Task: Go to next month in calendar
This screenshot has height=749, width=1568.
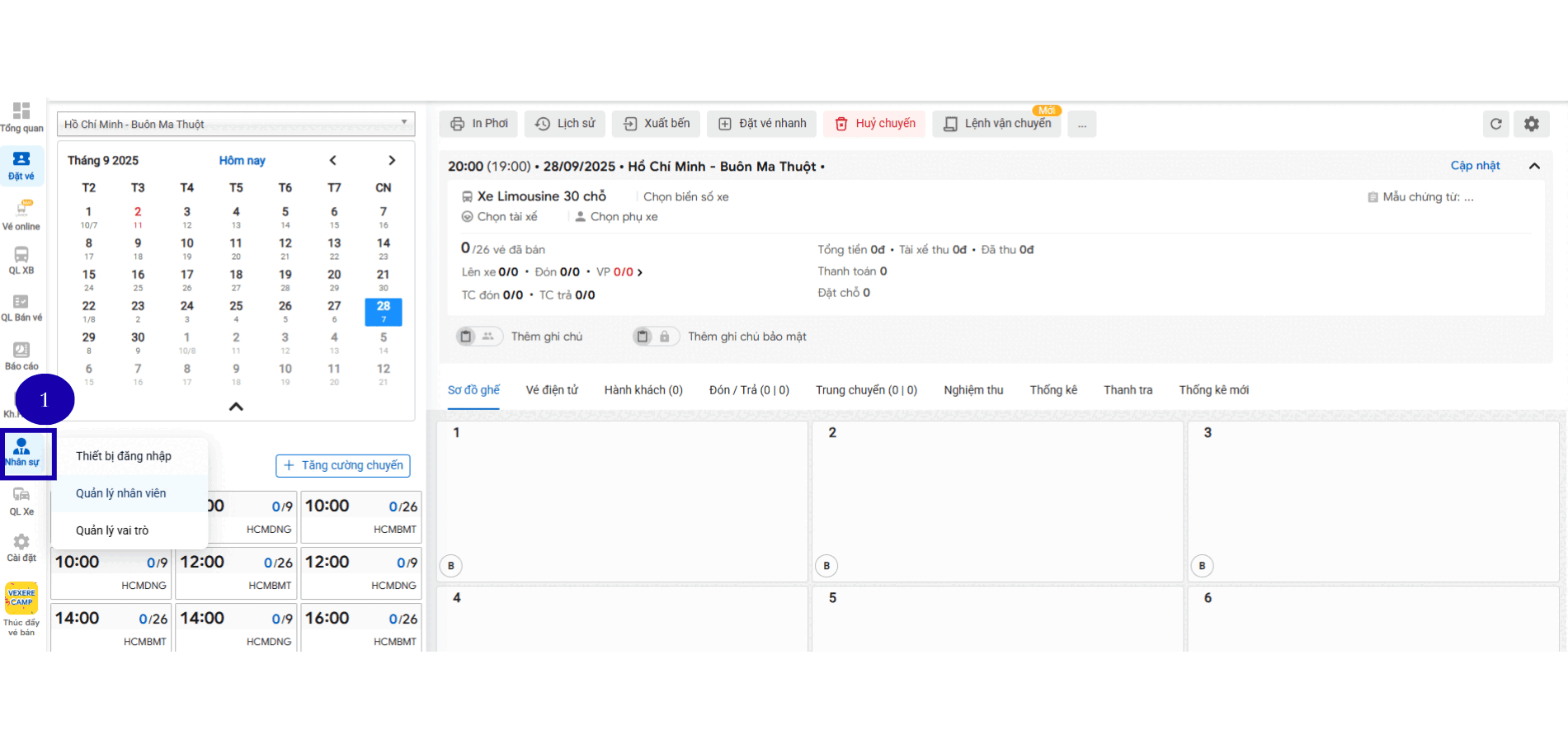Action: [x=392, y=160]
